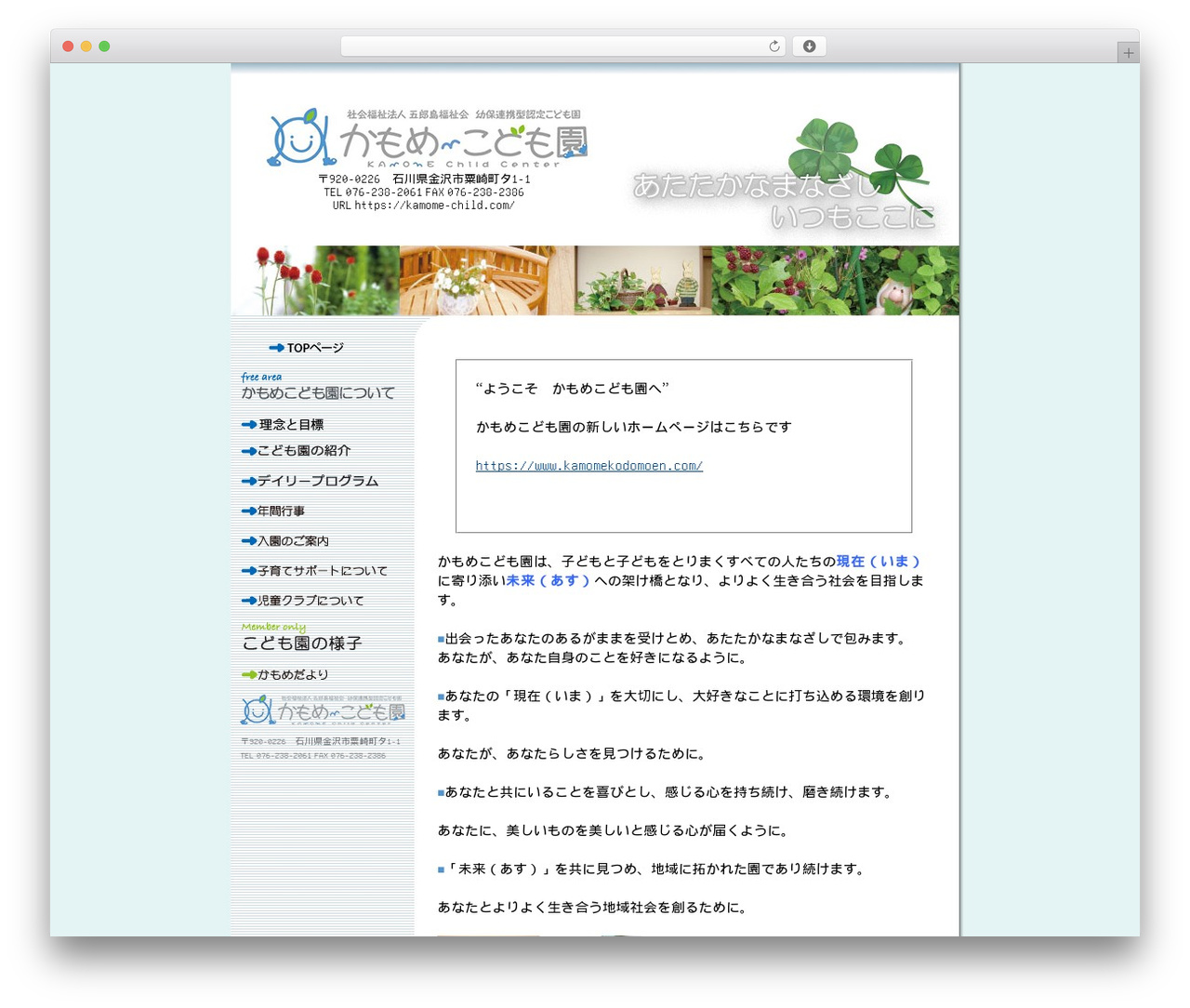
Task: Open the 理念と目標 menu link
Action: [x=283, y=424]
